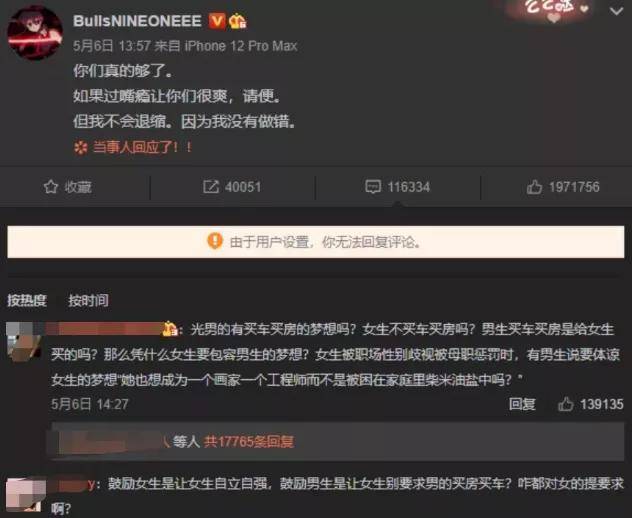Click the orange verified V badge

tap(216, 21)
